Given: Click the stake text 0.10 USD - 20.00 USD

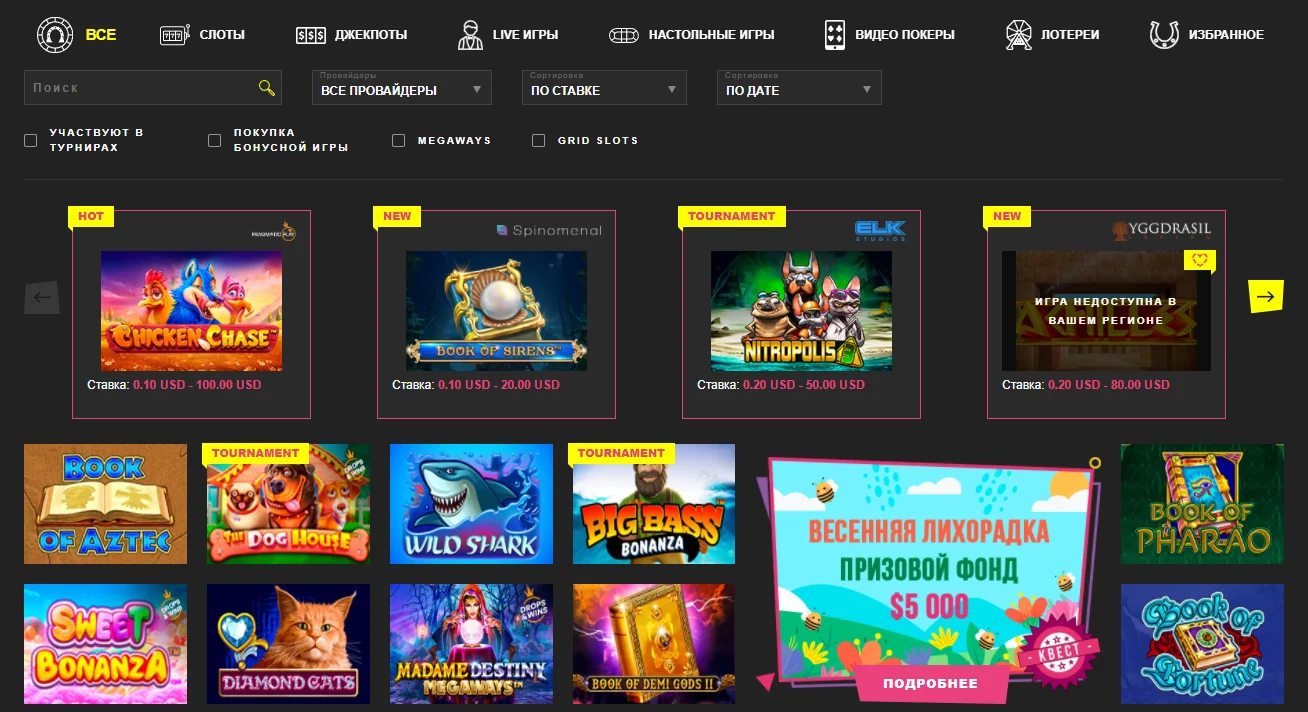Looking at the screenshot, I should (499, 385).
